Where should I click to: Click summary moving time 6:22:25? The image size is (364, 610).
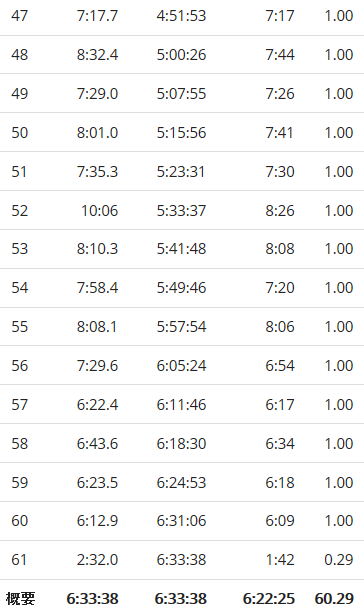point(269,598)
